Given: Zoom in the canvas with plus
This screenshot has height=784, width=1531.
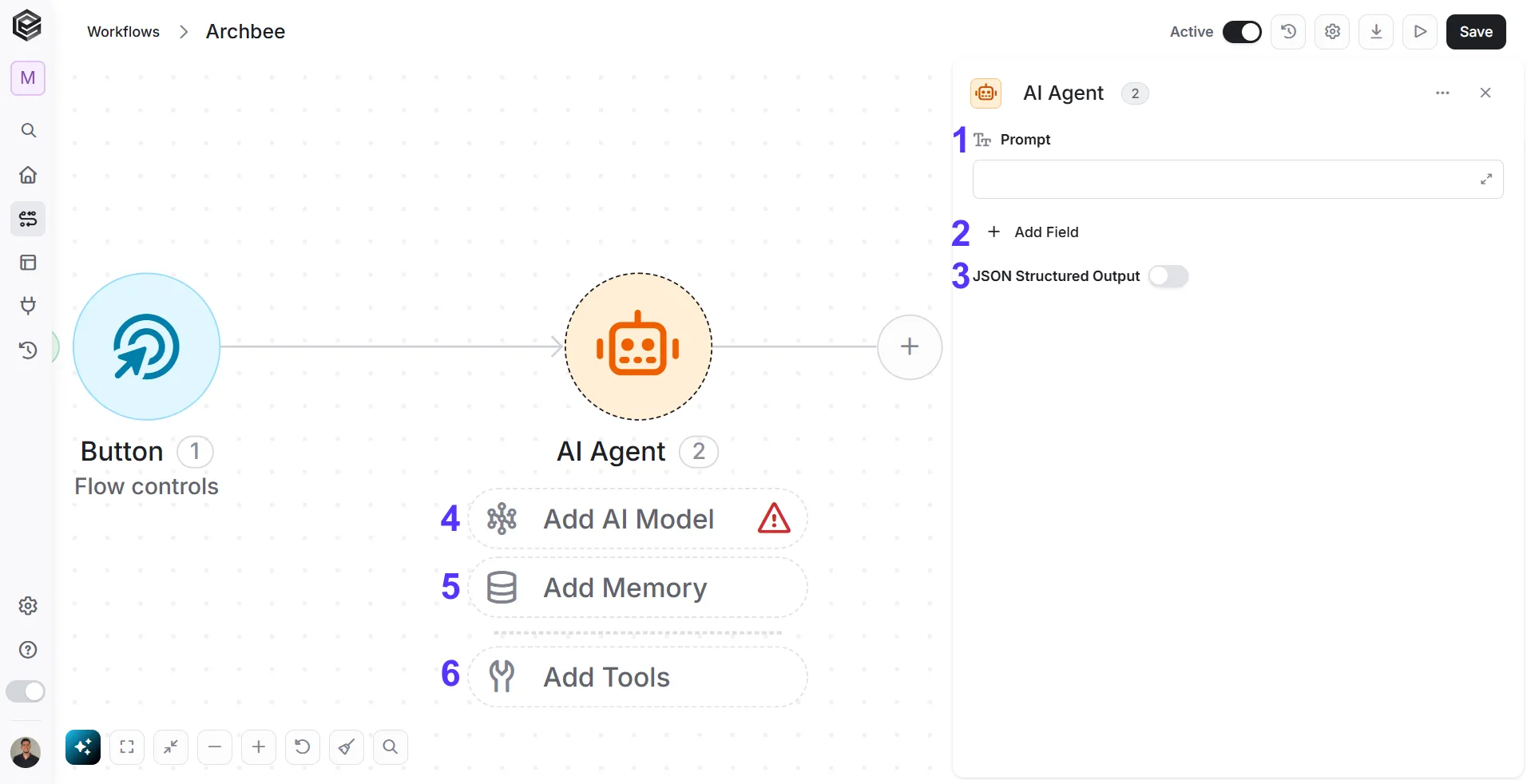Looking at the screenshot, I should coord(259,747).
